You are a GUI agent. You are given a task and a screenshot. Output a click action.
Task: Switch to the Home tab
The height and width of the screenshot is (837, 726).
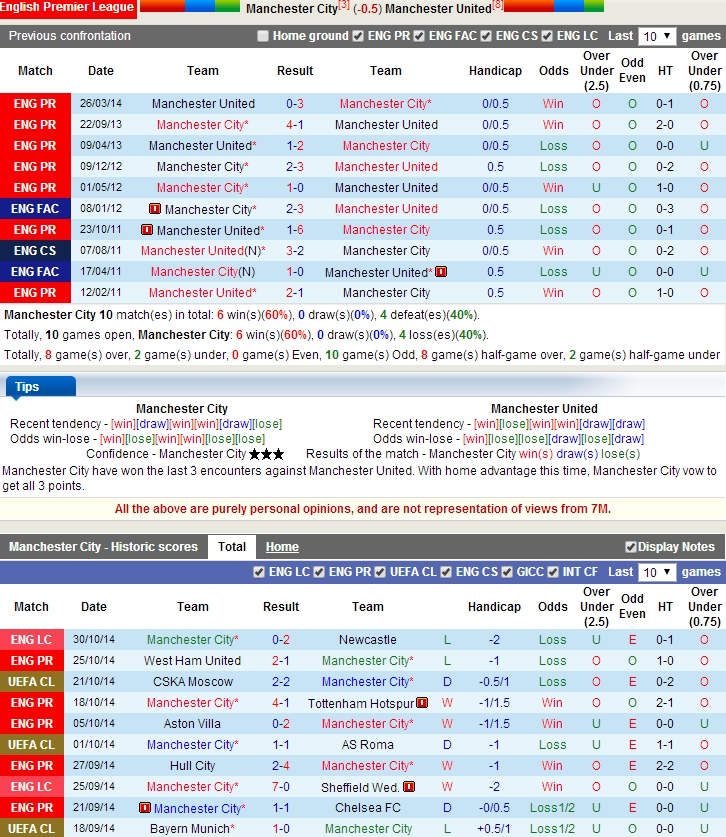pos(282,547)
